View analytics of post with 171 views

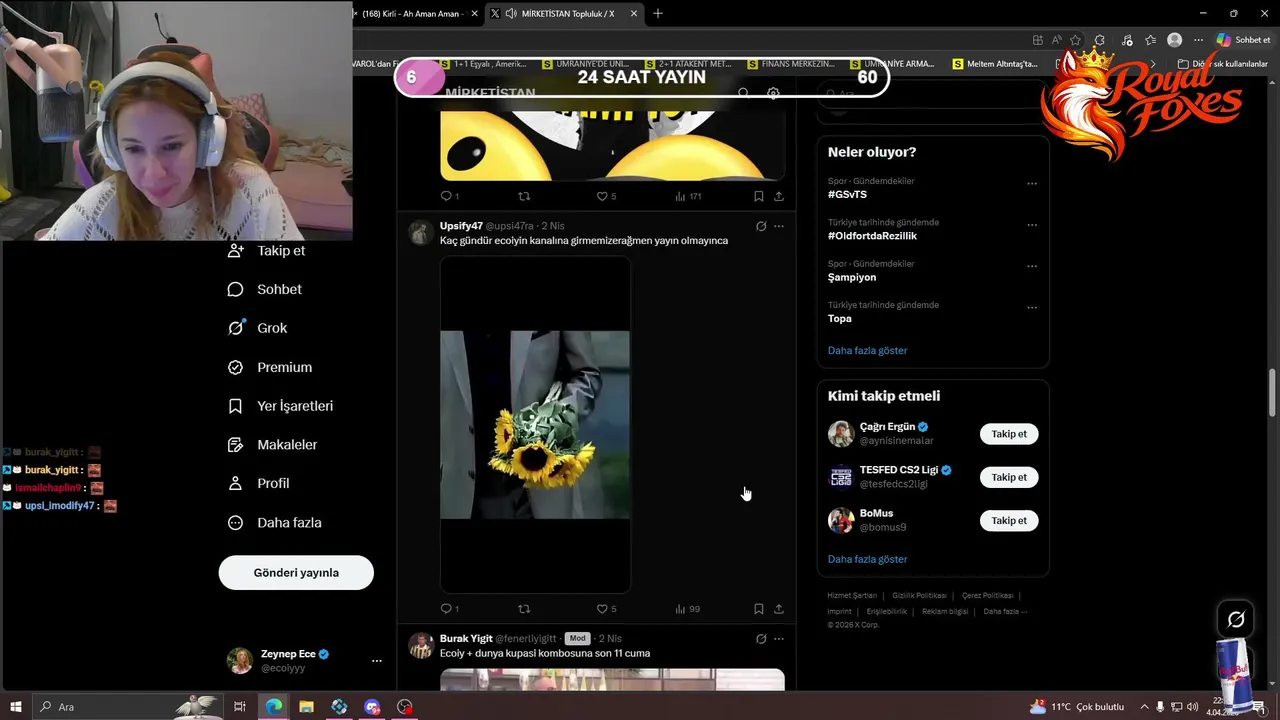[x=688, y=196]
